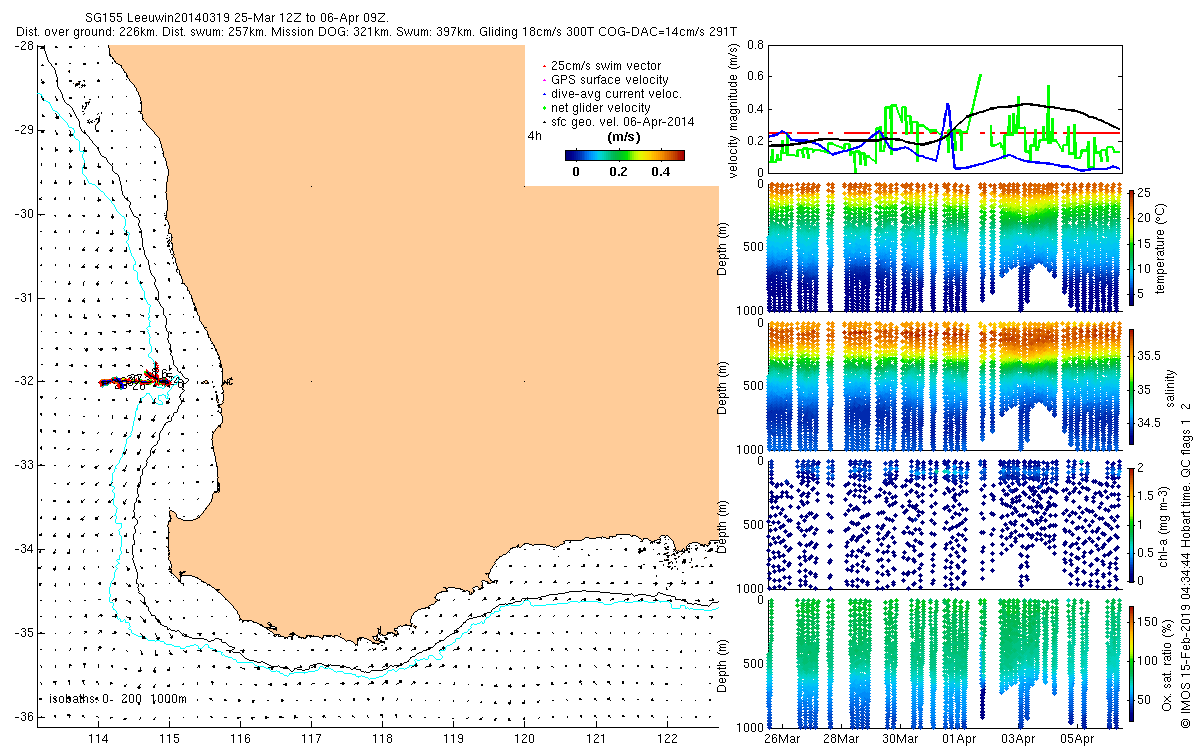The image size is (1200, 750).
Task: Click the net glider velocity legend entry
Action: [x=596, y=108]
